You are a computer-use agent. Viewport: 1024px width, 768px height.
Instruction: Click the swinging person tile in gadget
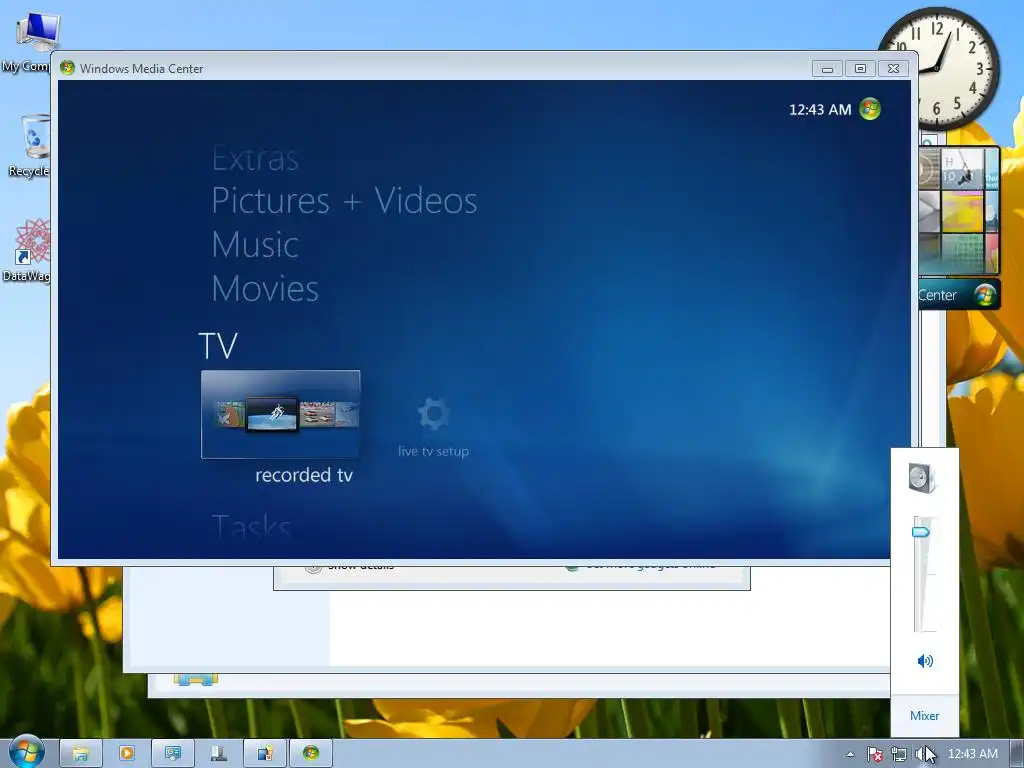click(962, 168)
